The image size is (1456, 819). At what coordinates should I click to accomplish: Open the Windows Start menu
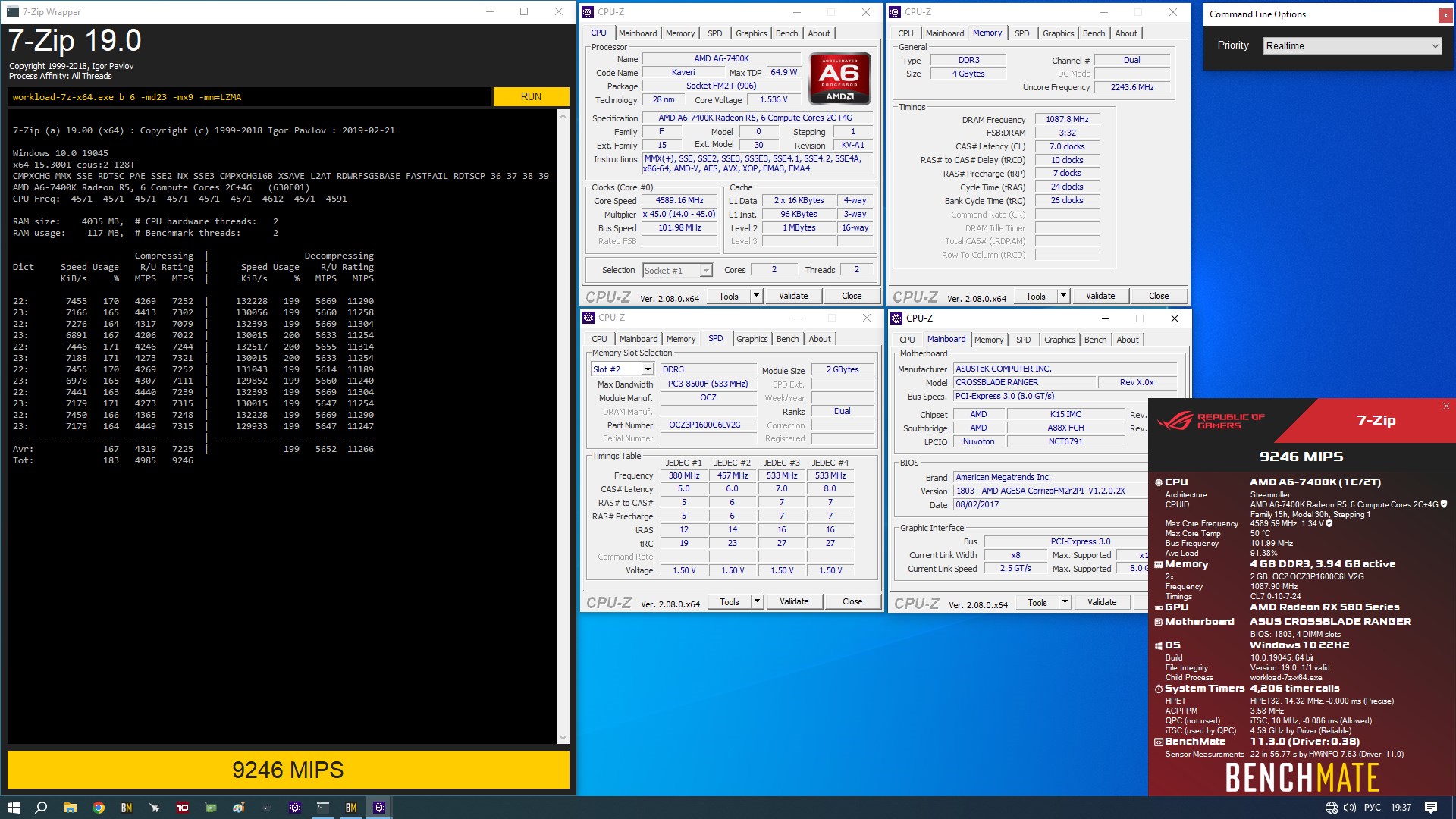pyautogui.click(x=13, y=808)
